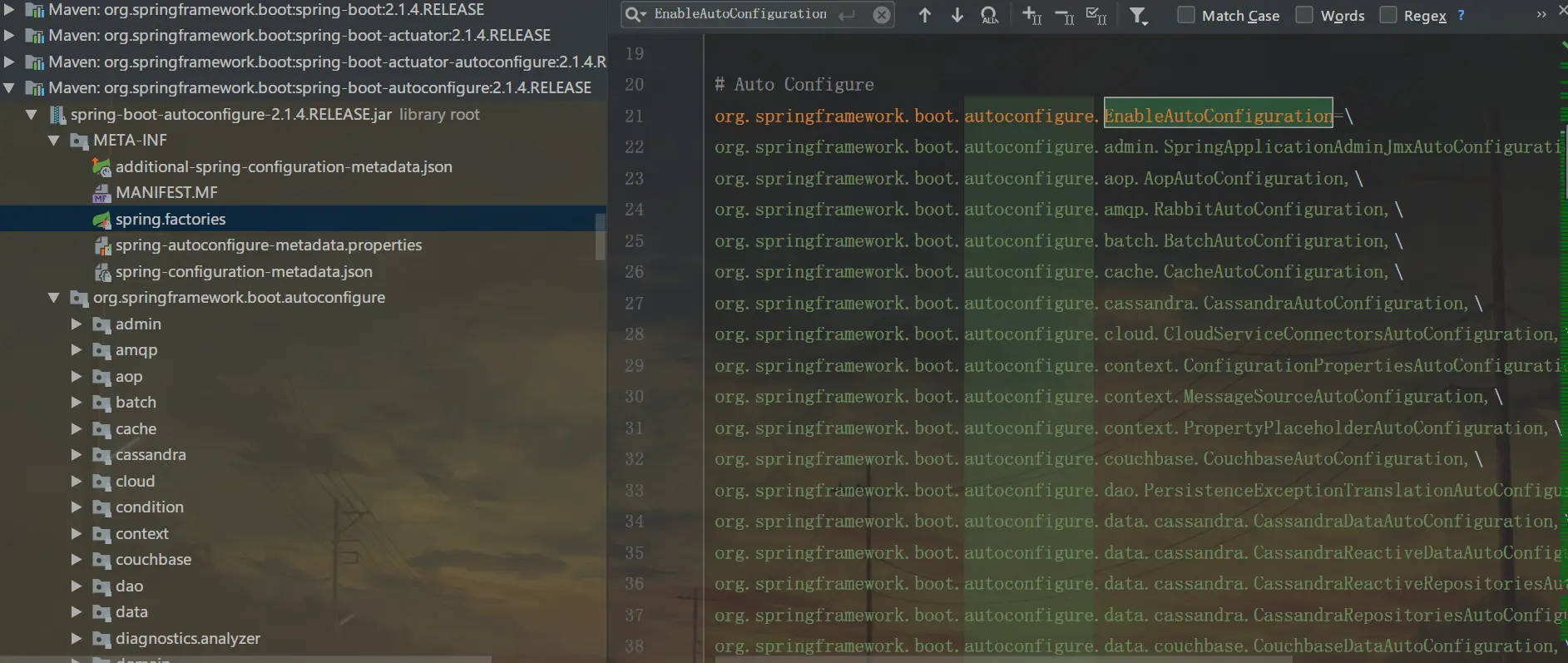
Task: Go to previous search occurrence arrow
Action: tap(925, 15)
